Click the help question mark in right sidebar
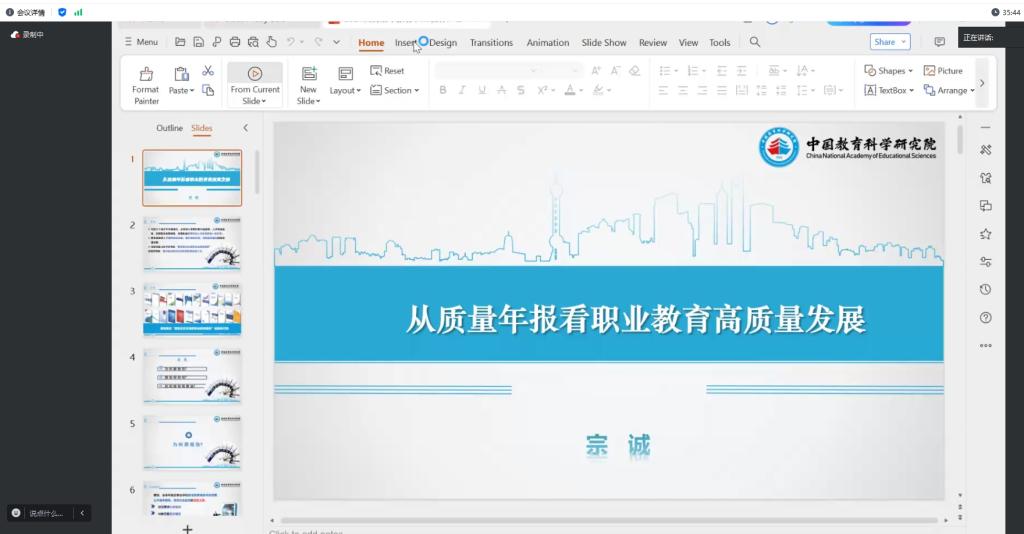This screenshot has height=534, width=1024. point(986,318)
